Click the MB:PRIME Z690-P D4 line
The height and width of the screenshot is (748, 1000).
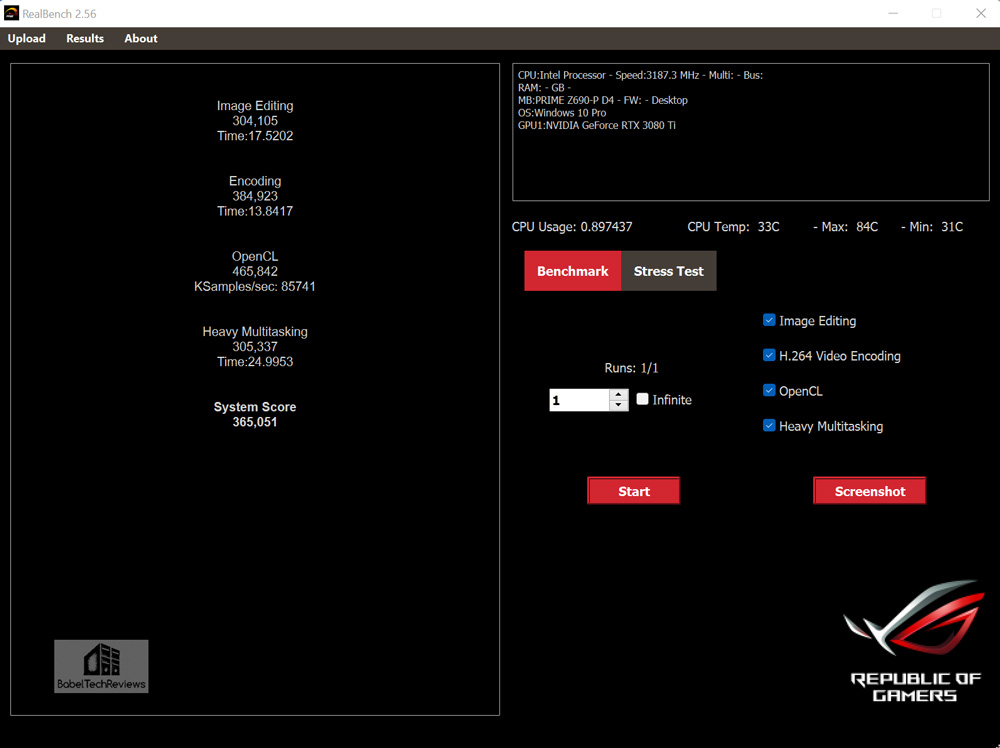(x=603, y=100)
